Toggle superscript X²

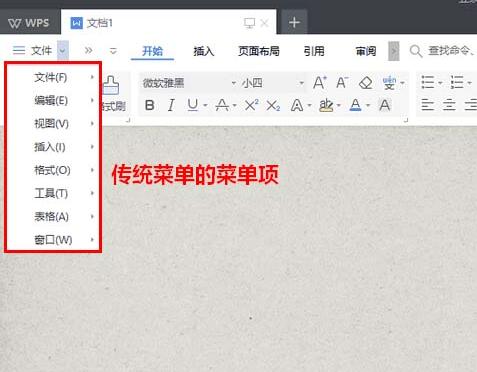(x=251, y=105)
